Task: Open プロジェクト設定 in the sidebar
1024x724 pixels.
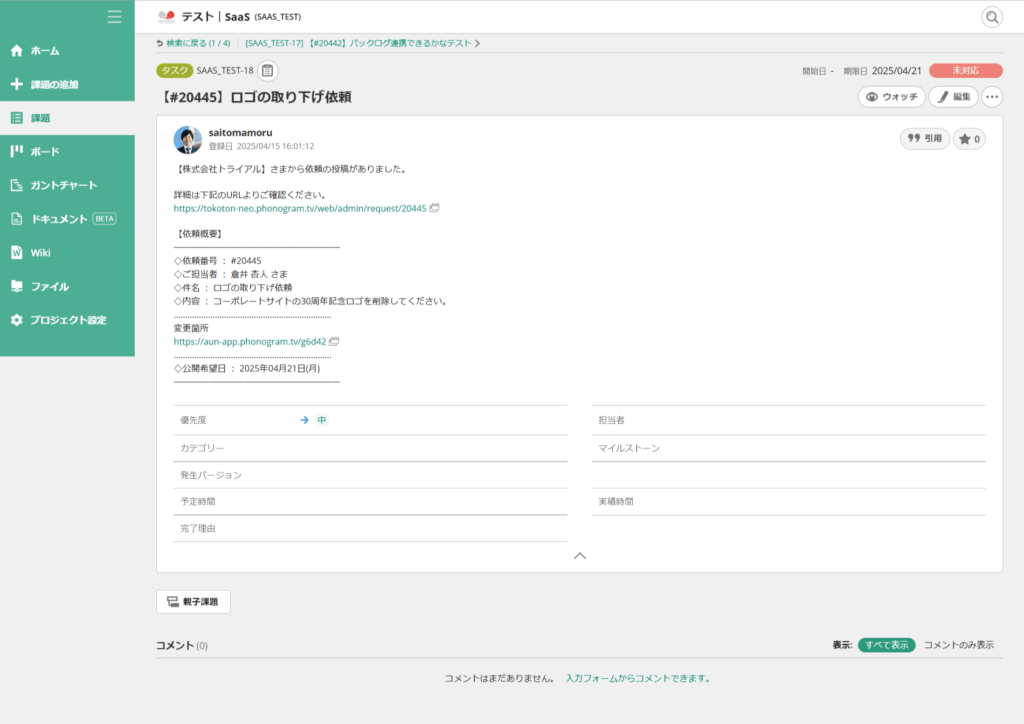Action: pos(67,320)
